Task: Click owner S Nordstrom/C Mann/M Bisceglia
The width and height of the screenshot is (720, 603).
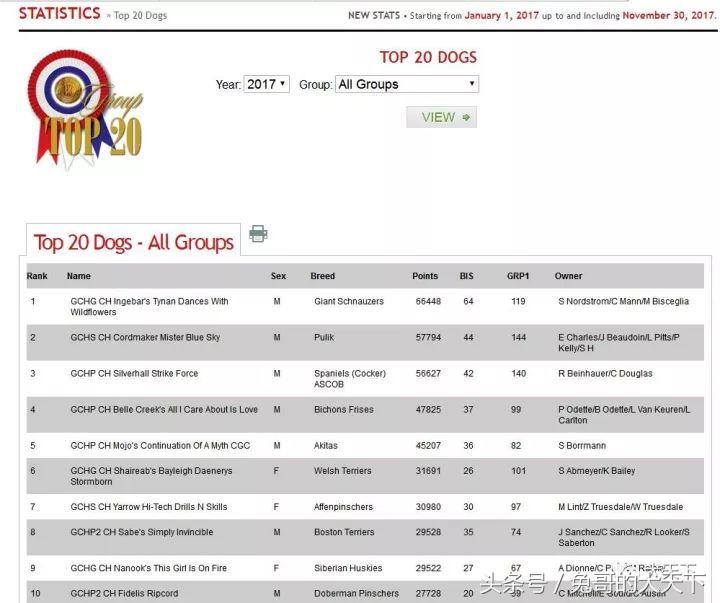Action: point(624,301)
